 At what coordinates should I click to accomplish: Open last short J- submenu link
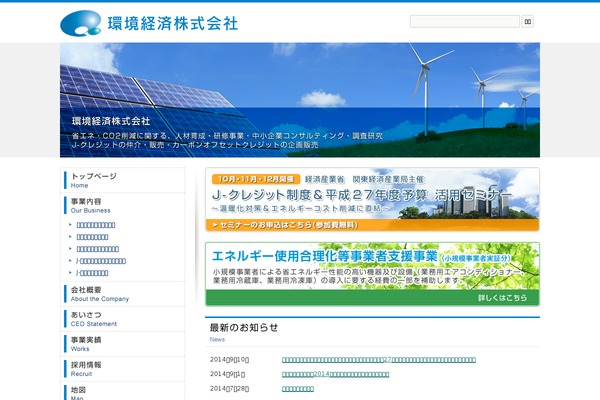click(x=92, y=273)
